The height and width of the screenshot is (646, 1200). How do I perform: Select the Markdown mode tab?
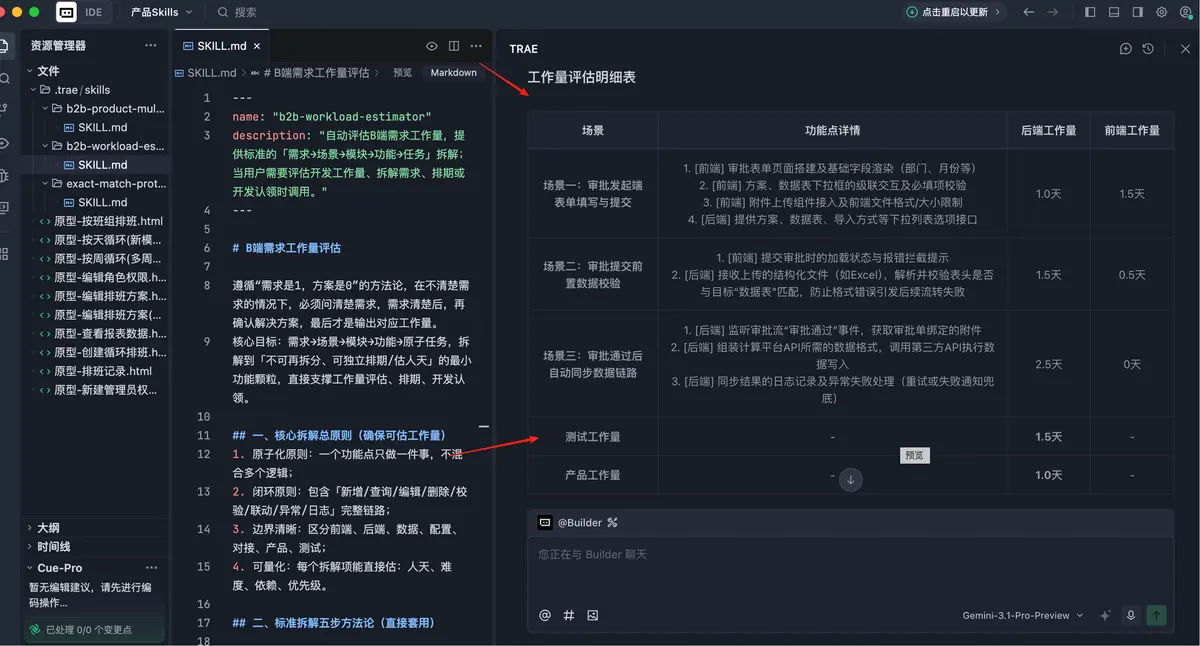pos(453,73)
